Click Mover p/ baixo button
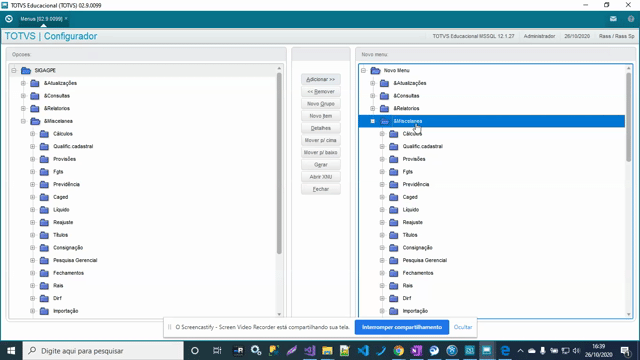The height and width of the screenshot is (360, 640). (321, 153)
